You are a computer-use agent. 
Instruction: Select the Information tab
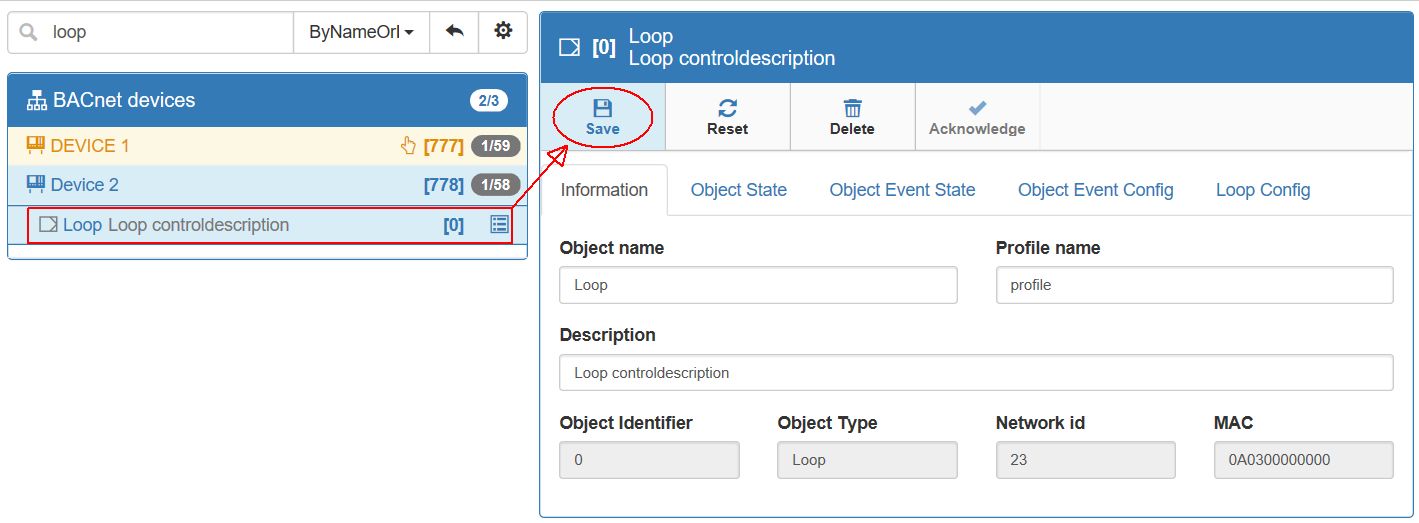[x=604, y=190]
